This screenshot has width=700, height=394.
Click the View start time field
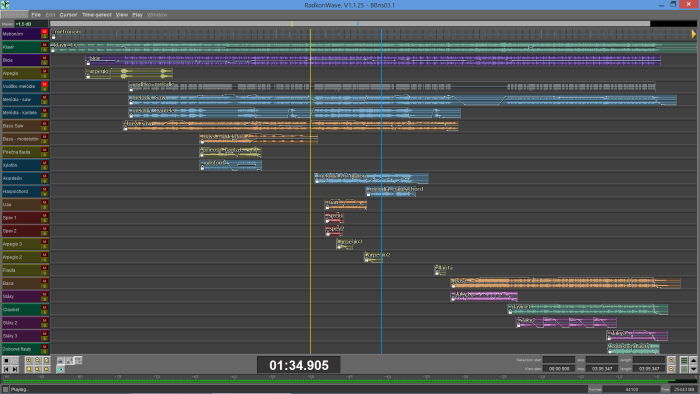[x=559, y=369]
